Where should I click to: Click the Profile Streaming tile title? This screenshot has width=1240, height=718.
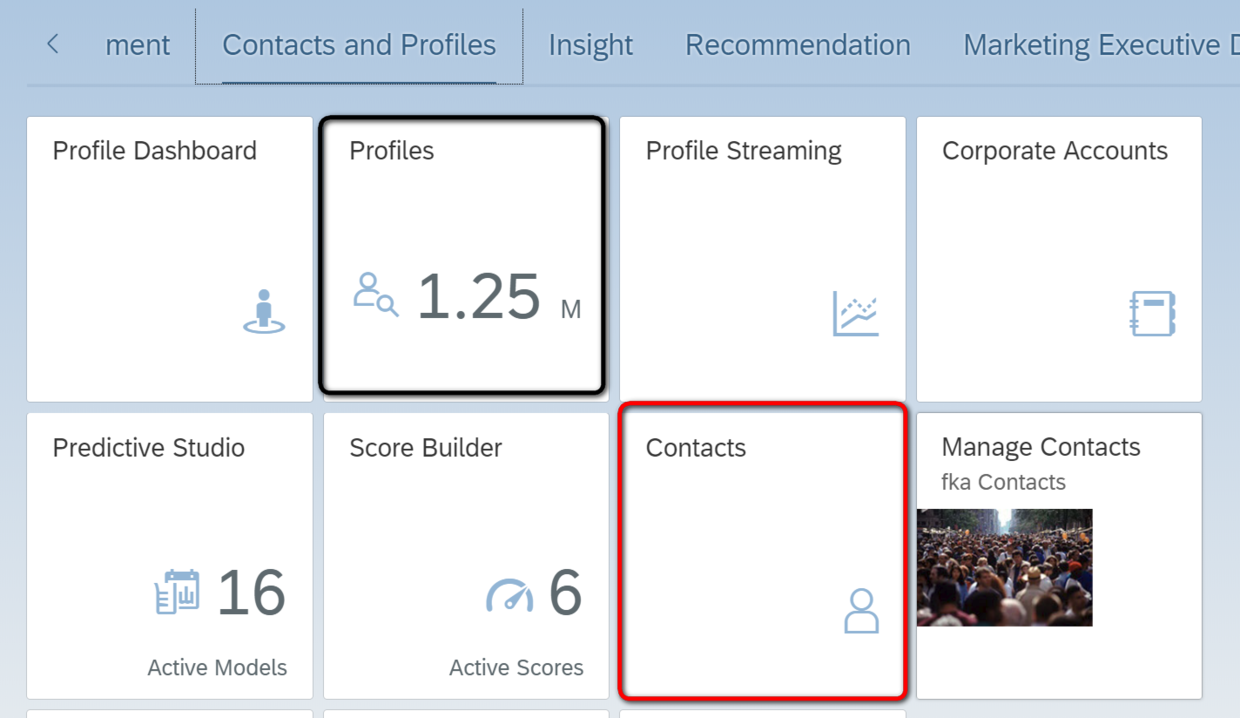point(743,151)
